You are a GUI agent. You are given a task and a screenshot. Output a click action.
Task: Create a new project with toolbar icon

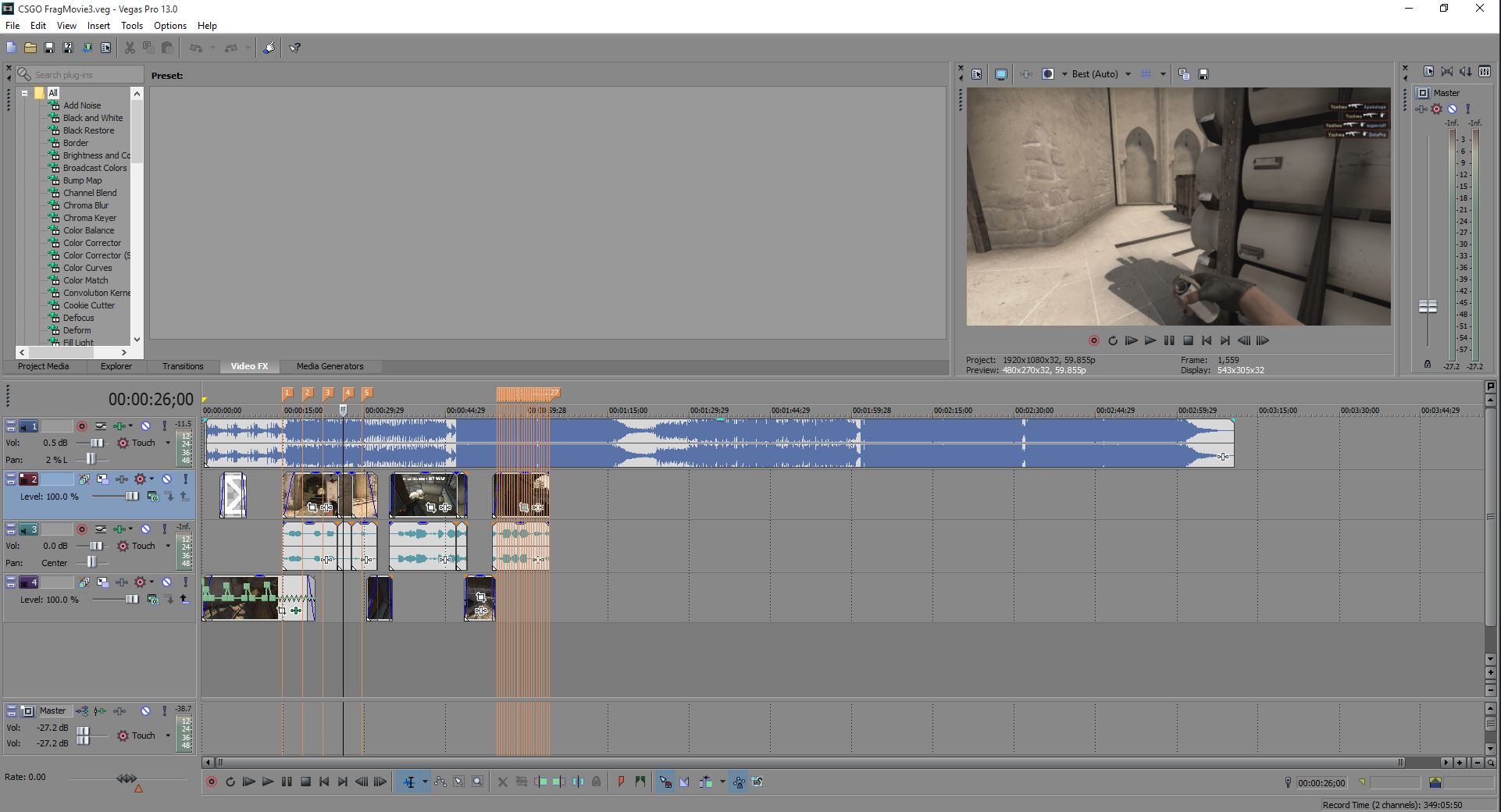coord(11,48)
